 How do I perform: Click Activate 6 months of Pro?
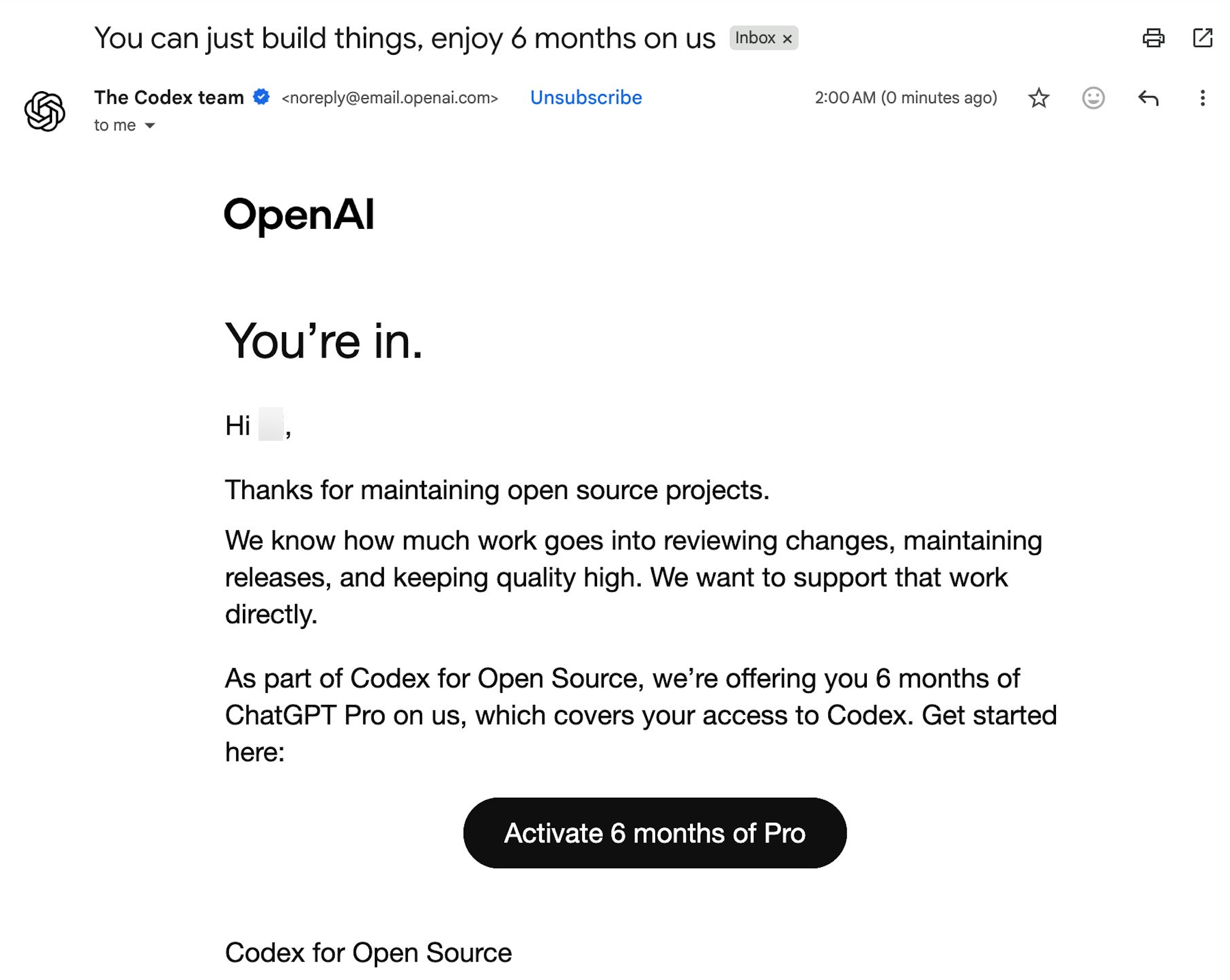pos(655,833)
